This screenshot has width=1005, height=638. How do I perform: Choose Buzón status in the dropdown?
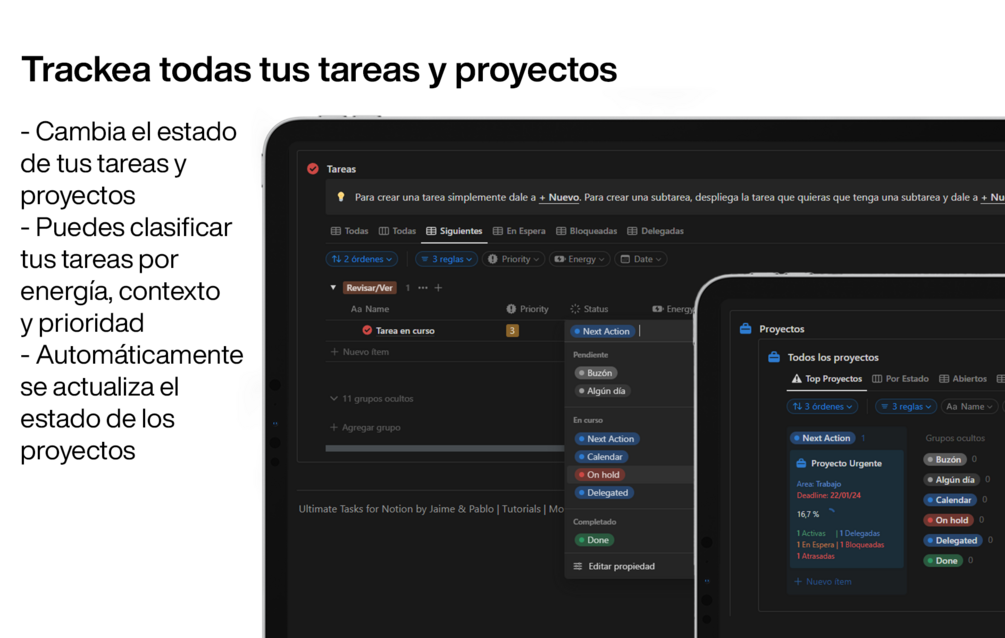(595, 373)
